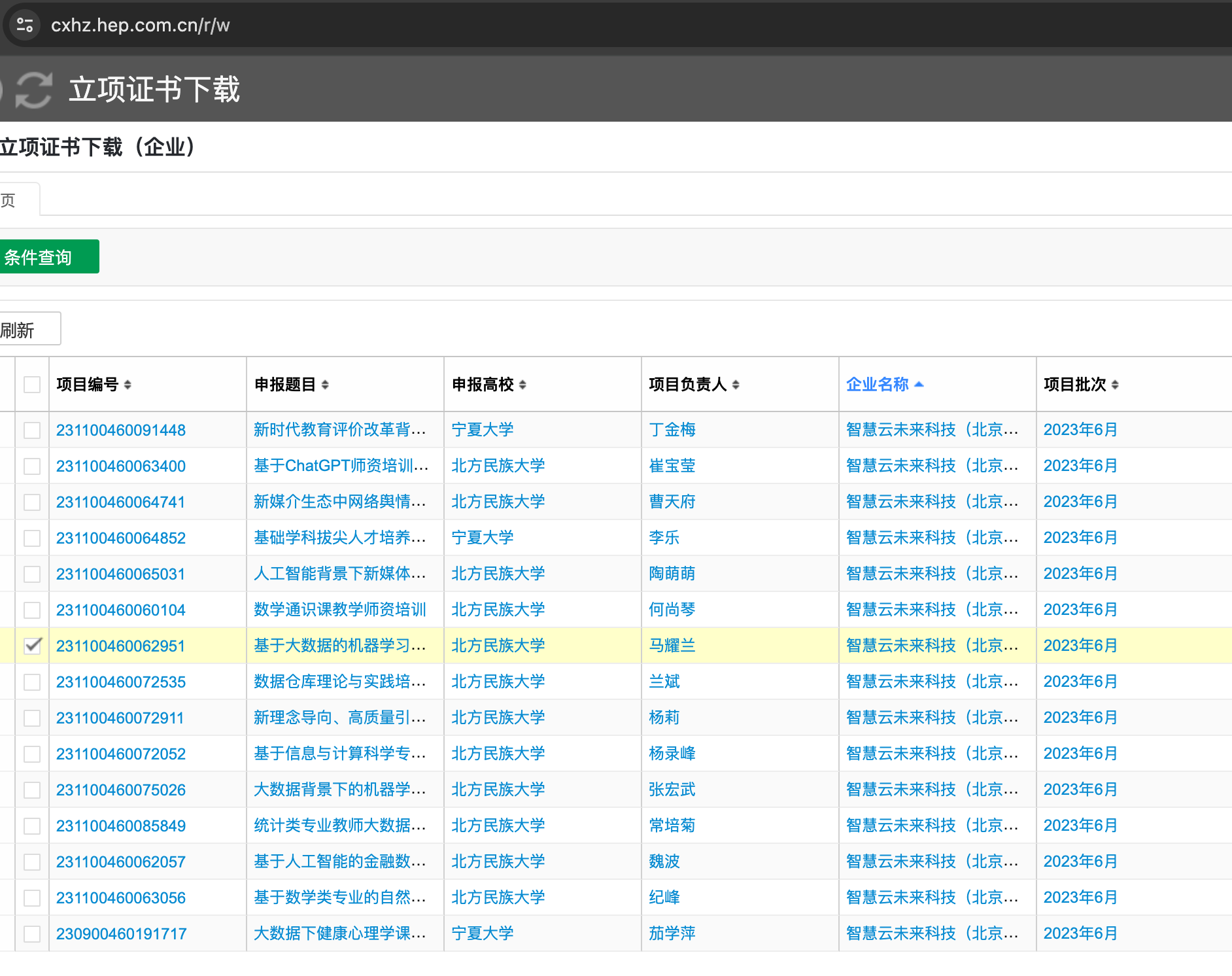Click project leader 何尚琴
Image resolution: width=1232 pixels, height=976 pixels.
pyautogui.click(x=672, y=610)
